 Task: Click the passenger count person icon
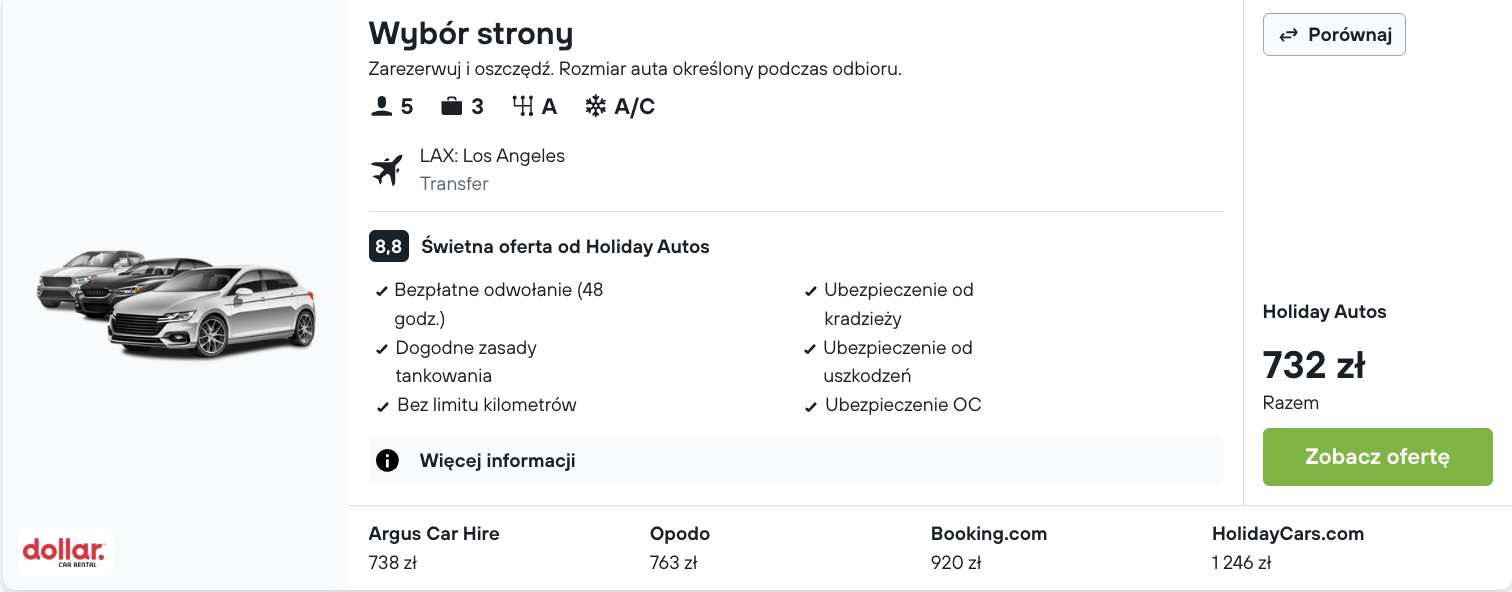tap(381, 106)
